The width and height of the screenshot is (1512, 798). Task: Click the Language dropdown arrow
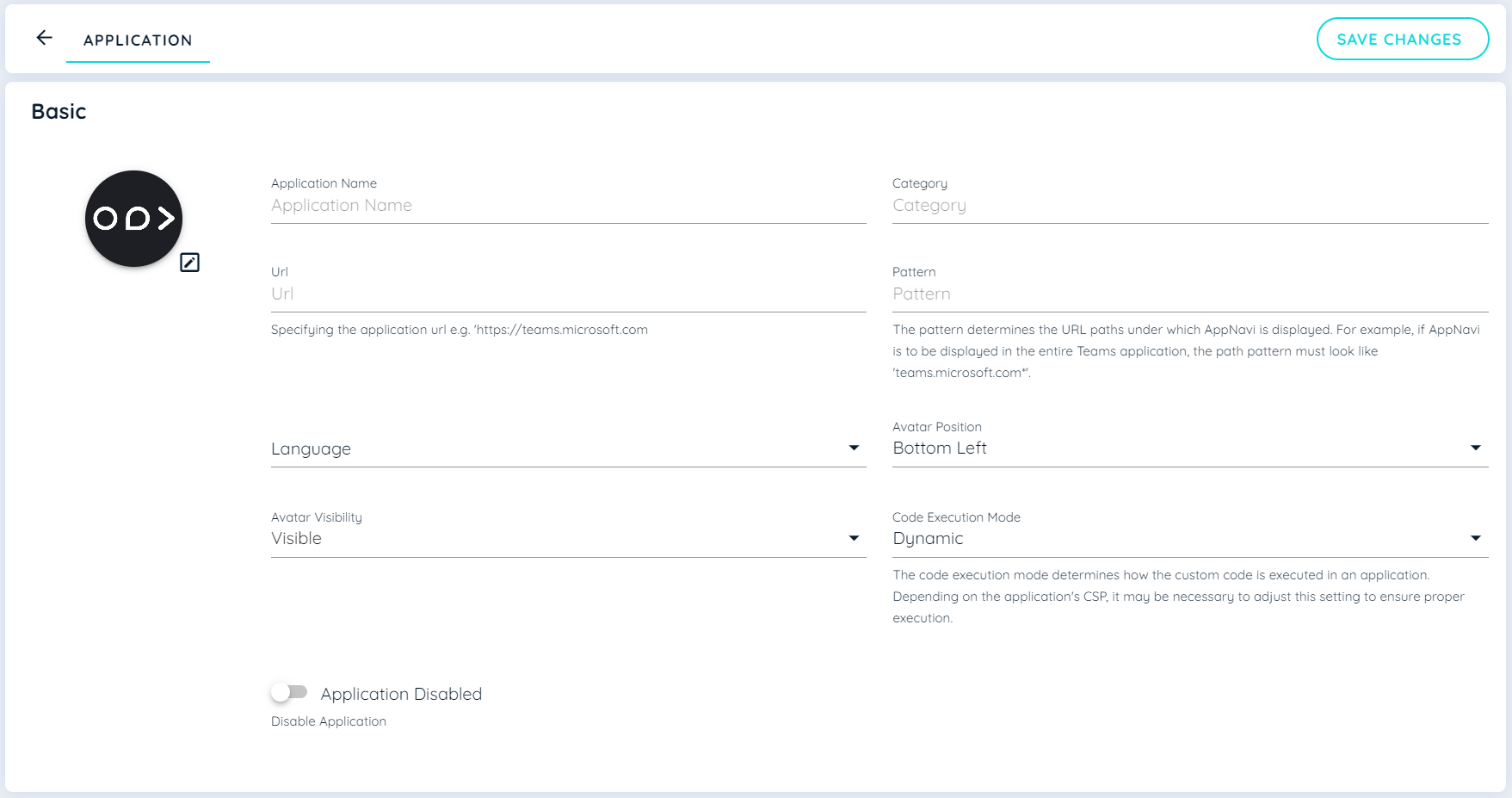[854, 448]
